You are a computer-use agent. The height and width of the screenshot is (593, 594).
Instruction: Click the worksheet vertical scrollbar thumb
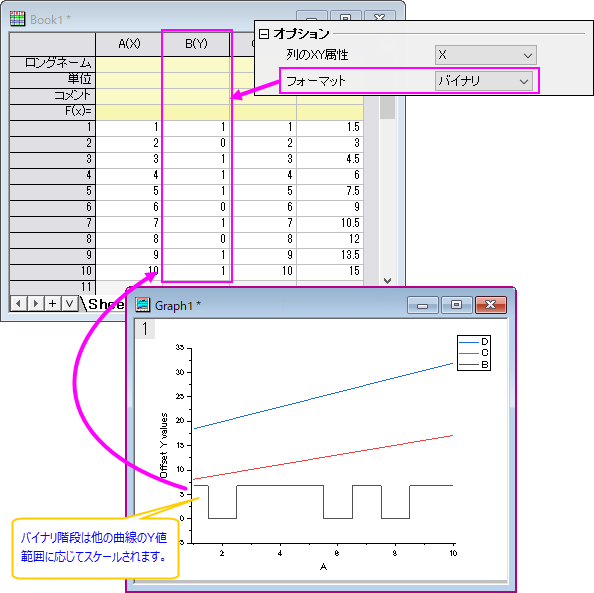click(x=387, y=107)
